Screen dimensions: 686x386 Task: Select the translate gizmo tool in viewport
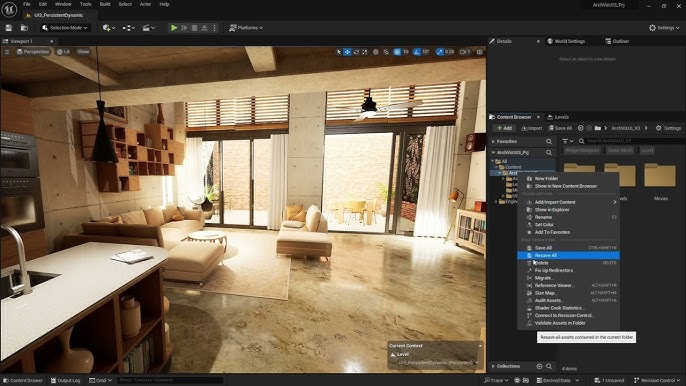pos(347,52)
